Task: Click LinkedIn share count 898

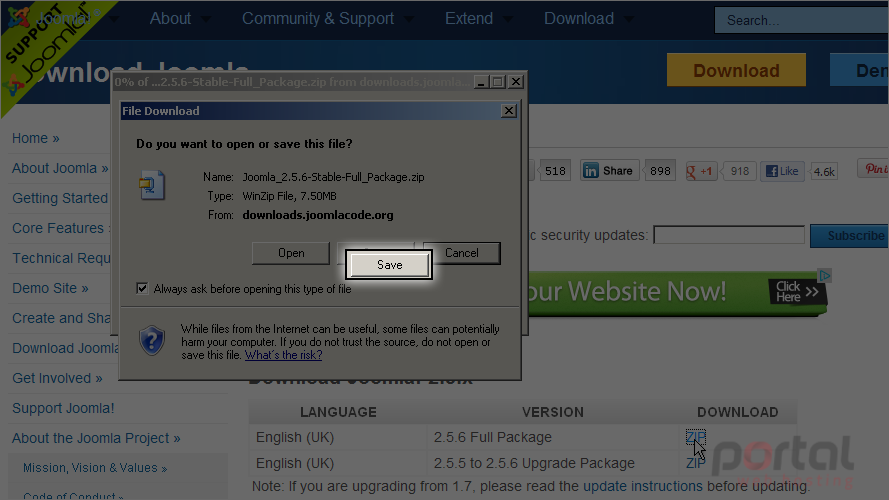Action: pos(660,171)
